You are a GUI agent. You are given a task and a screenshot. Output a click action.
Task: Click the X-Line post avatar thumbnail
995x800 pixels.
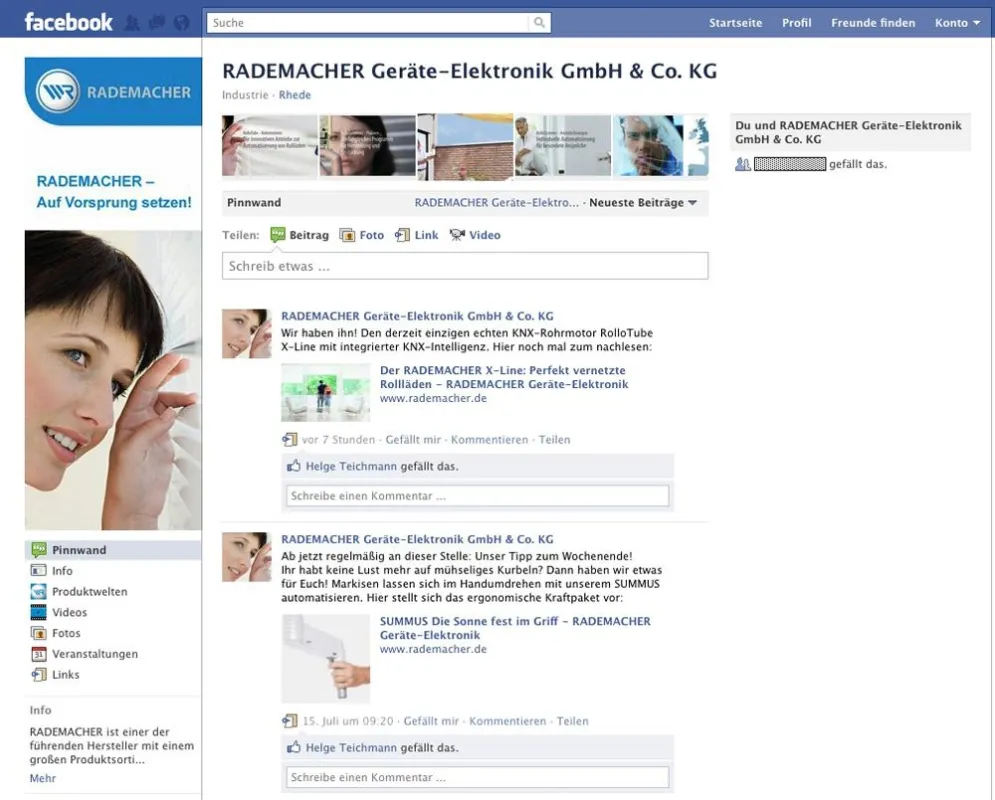[x=247, y=334]
